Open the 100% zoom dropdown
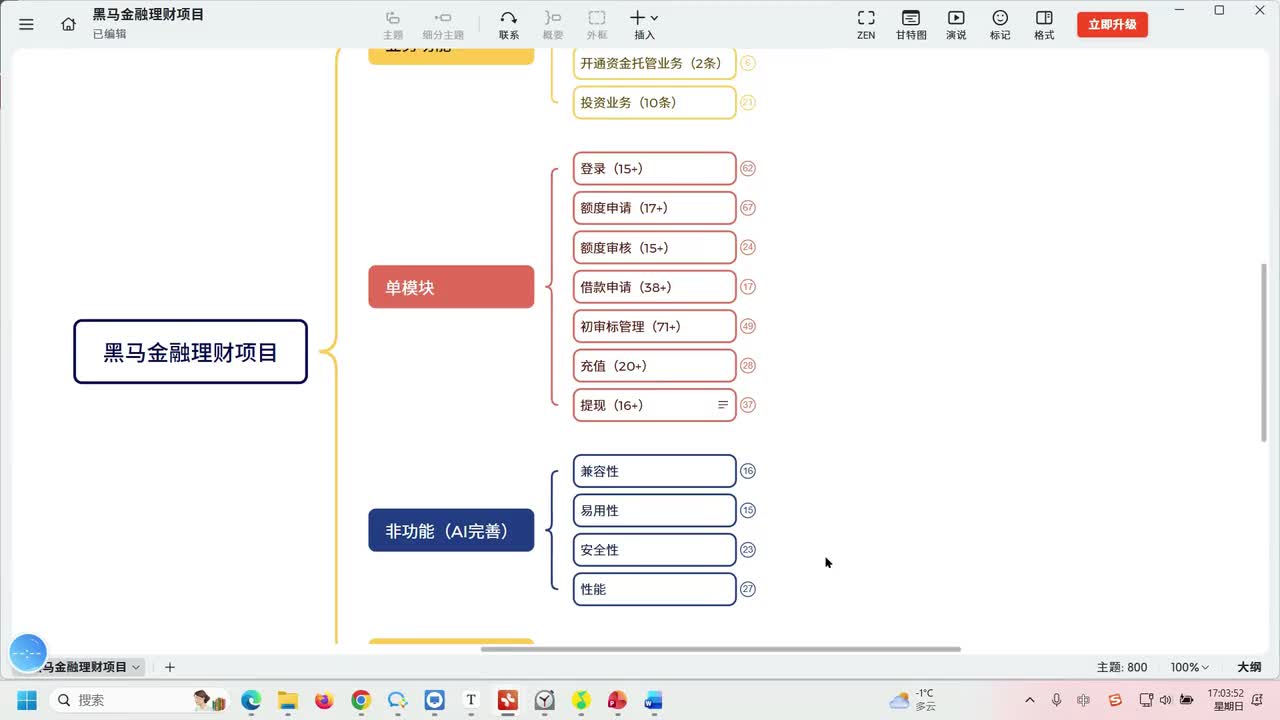 [x=1190, y=667]
